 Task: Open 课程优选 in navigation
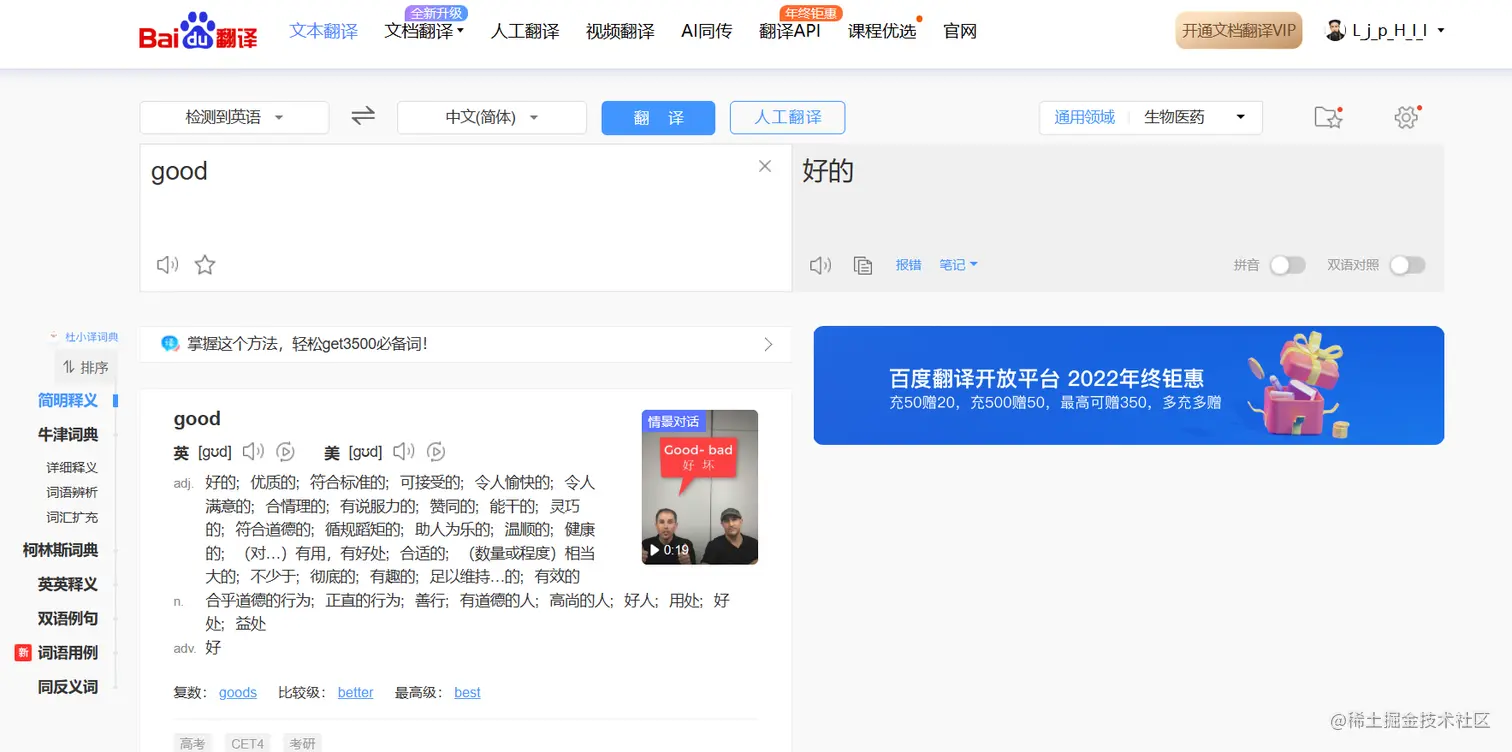[x=882, y=31]
